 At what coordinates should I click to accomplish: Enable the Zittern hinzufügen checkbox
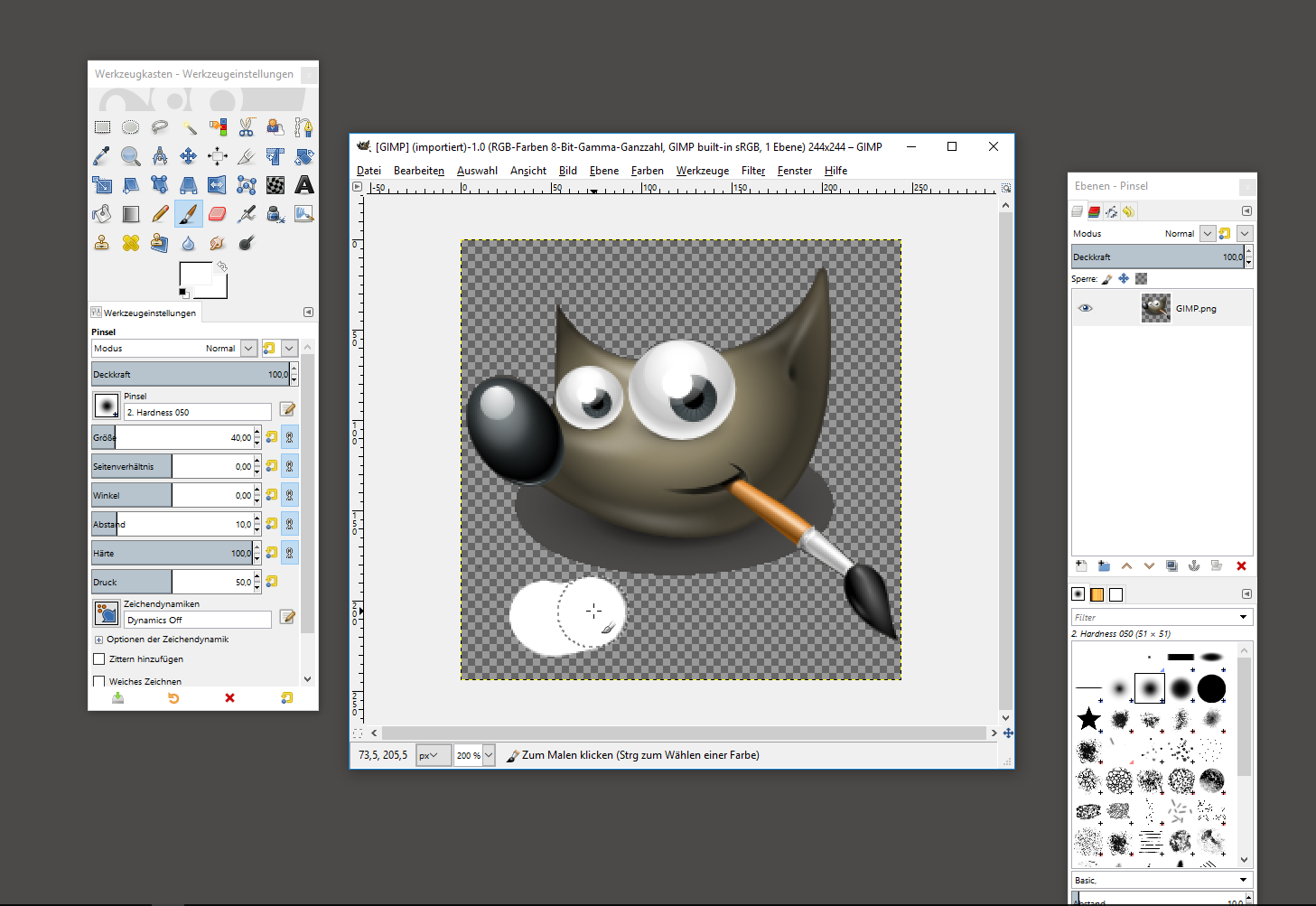(99, 659)
